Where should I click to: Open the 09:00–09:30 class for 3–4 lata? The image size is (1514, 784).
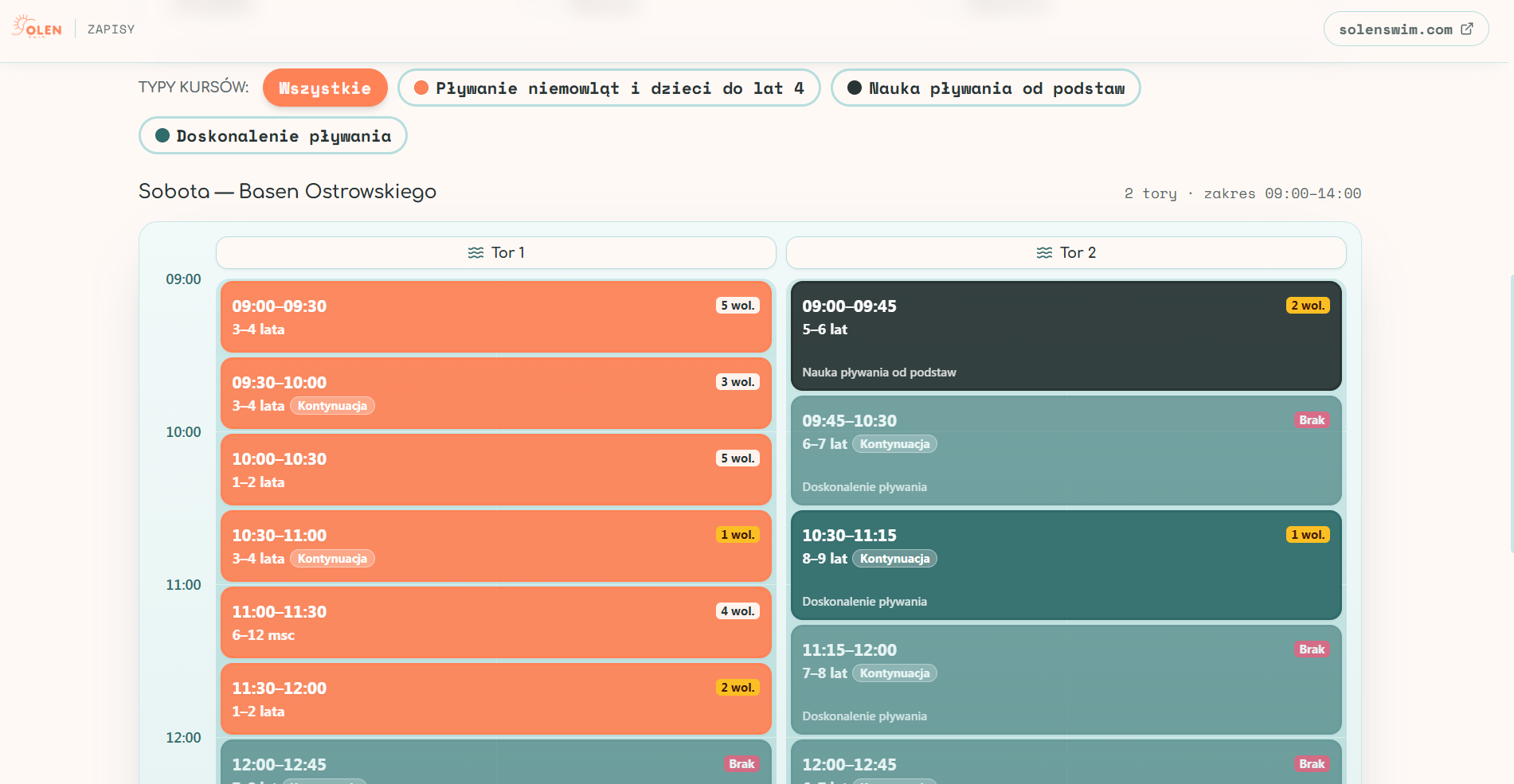tap(496, 316)
